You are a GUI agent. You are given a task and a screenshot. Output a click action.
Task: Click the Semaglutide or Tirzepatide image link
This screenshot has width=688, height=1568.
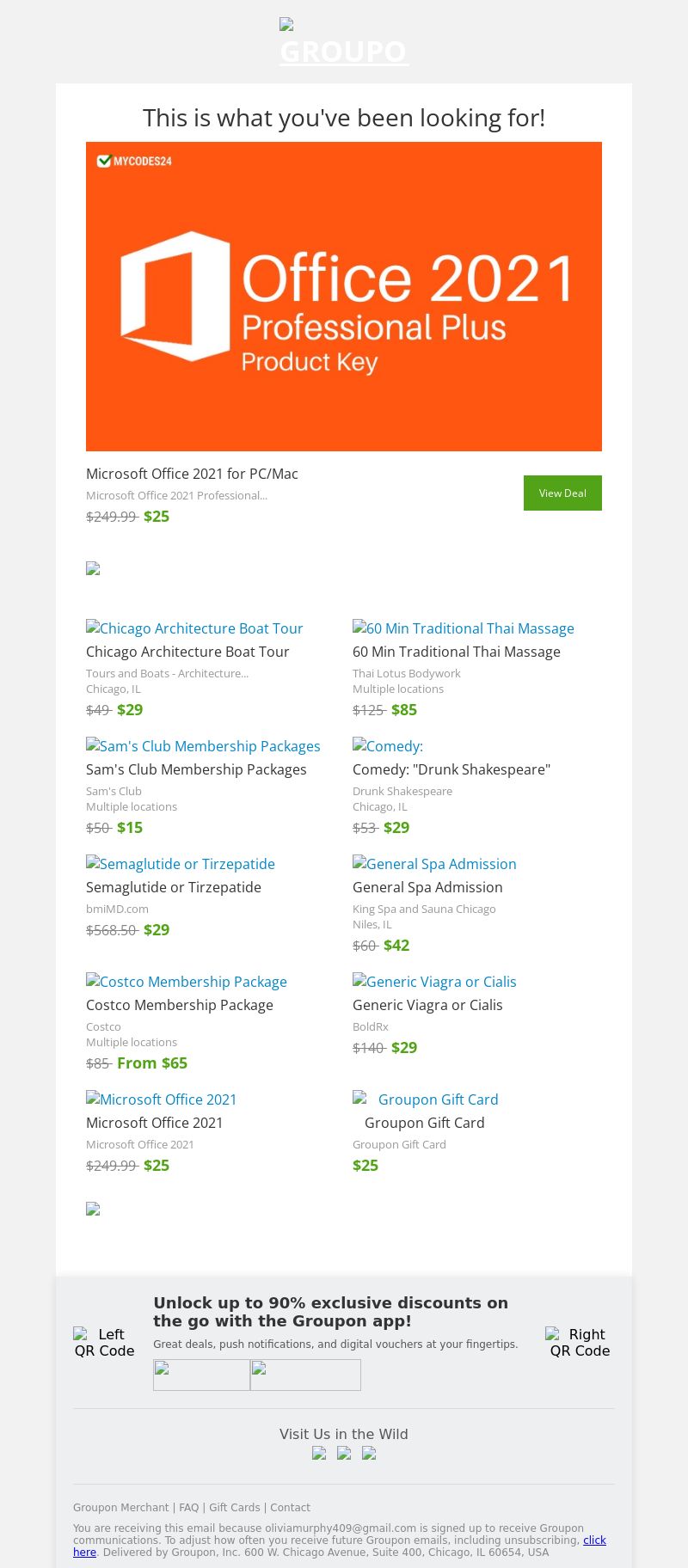point(181,864)
